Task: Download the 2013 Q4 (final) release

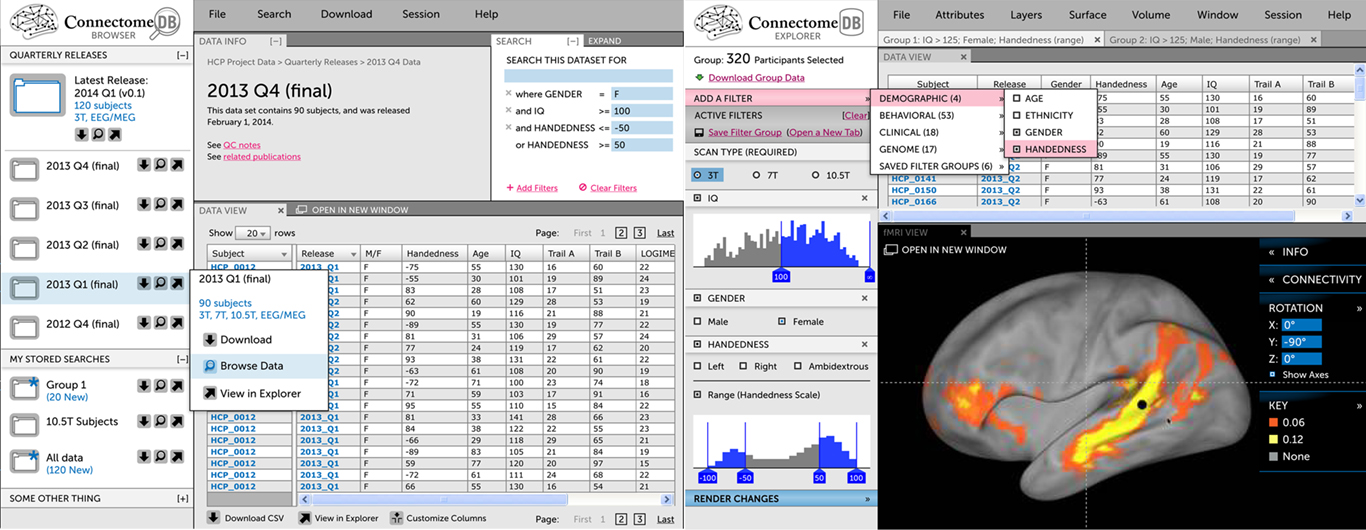Action: [144, 165]
